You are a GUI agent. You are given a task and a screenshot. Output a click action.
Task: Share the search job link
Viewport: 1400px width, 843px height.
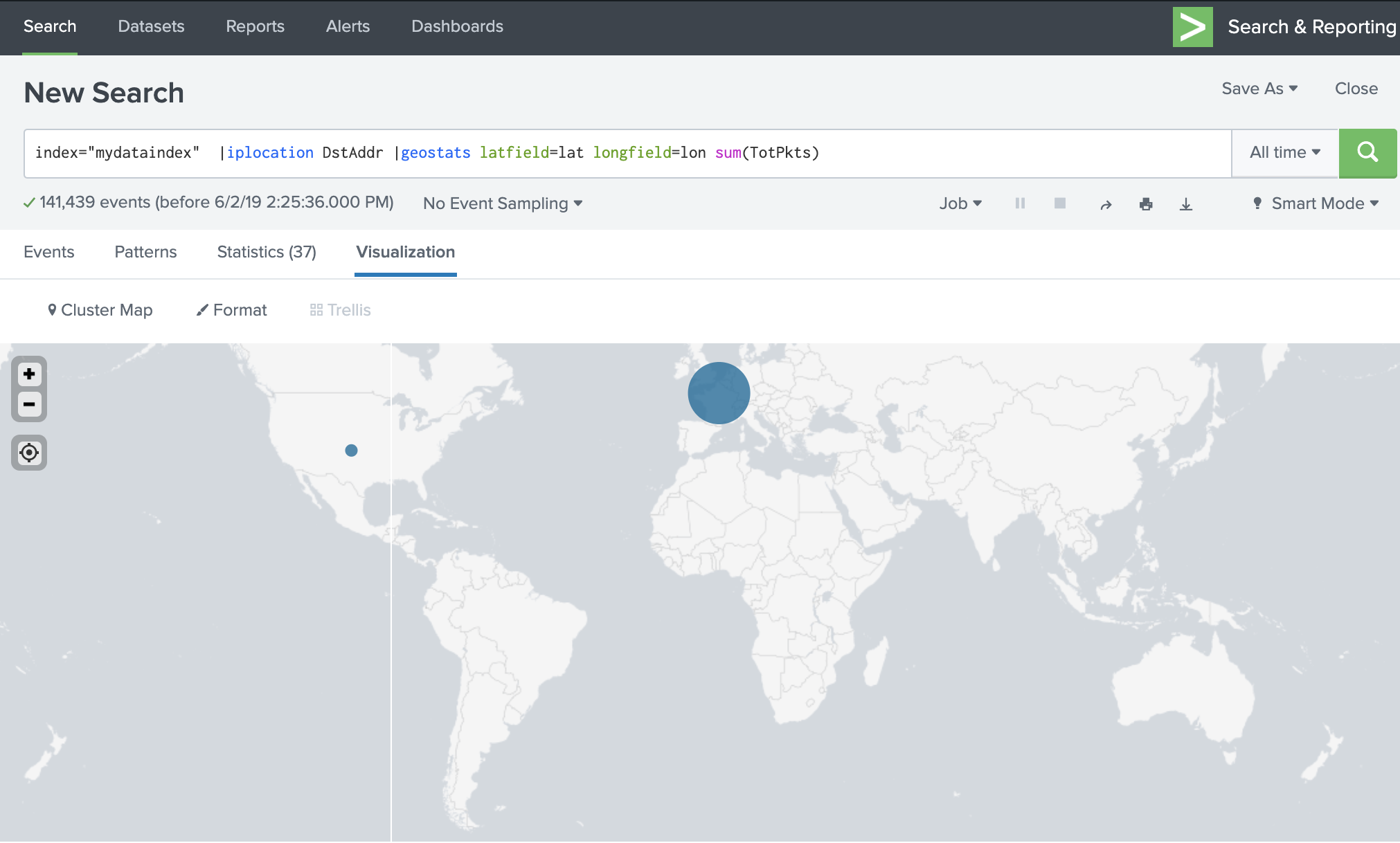click(1106, 203)
